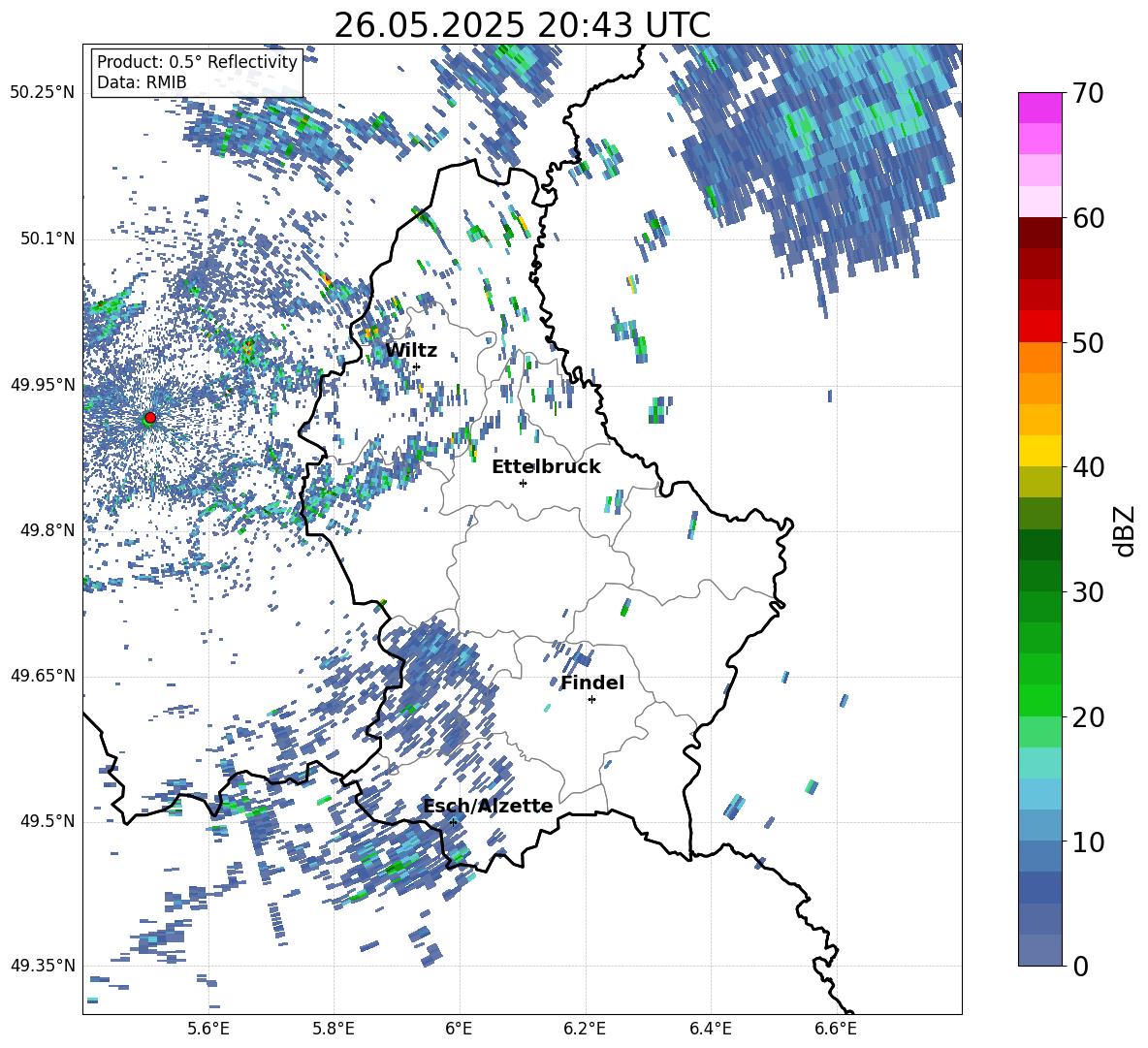
Task: Click the 49.35°N latitude label
Action: (43, 966)
